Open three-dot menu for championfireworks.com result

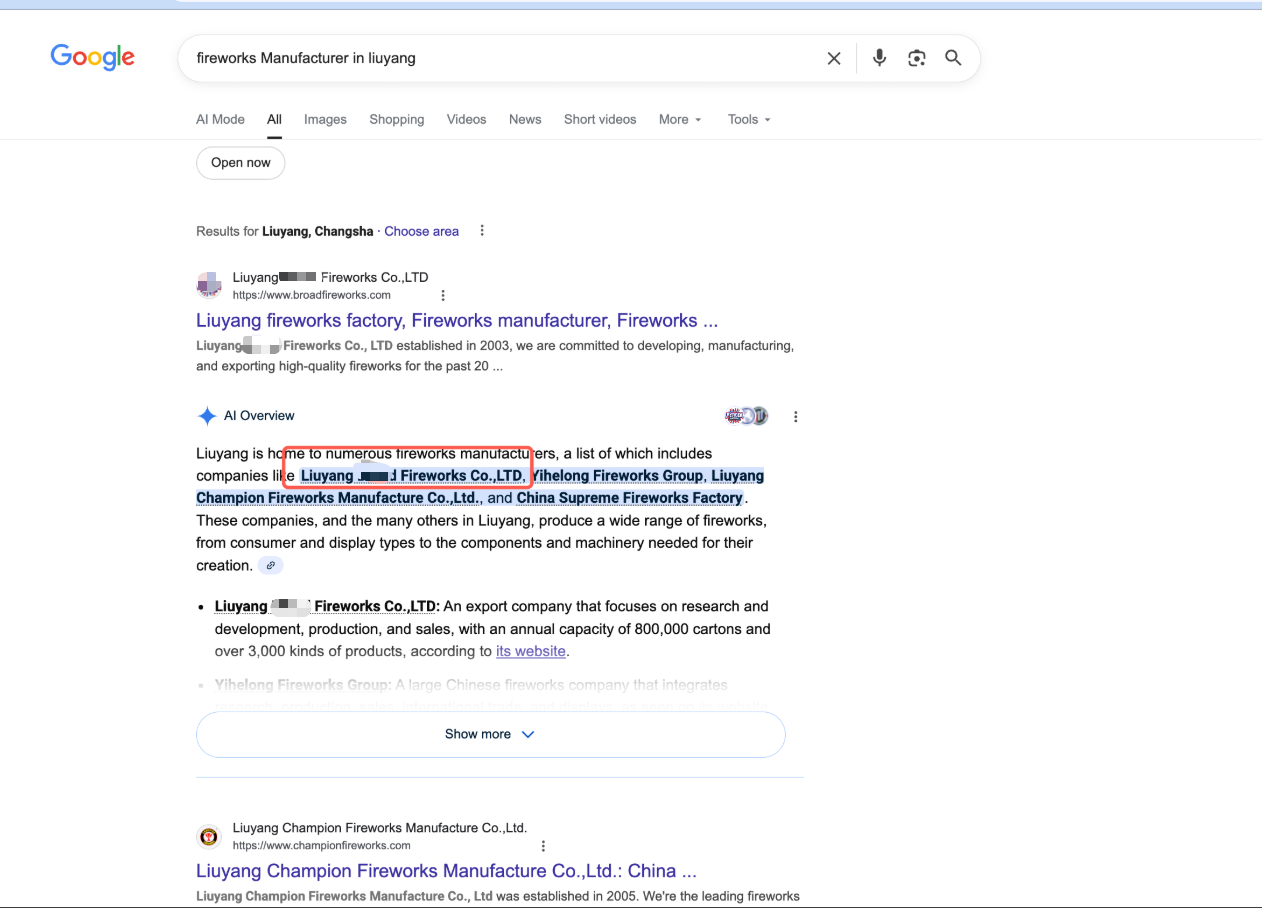tap(543, 846)
